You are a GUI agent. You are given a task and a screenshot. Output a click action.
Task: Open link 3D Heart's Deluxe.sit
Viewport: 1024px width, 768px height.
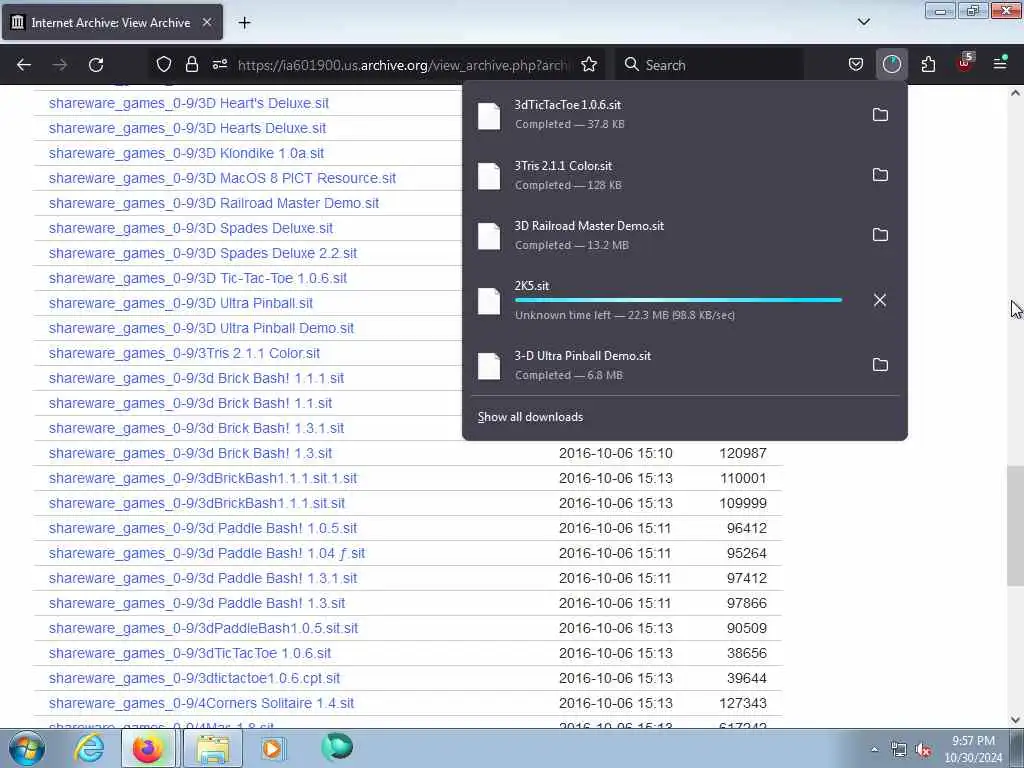click(x=189, y=103)
